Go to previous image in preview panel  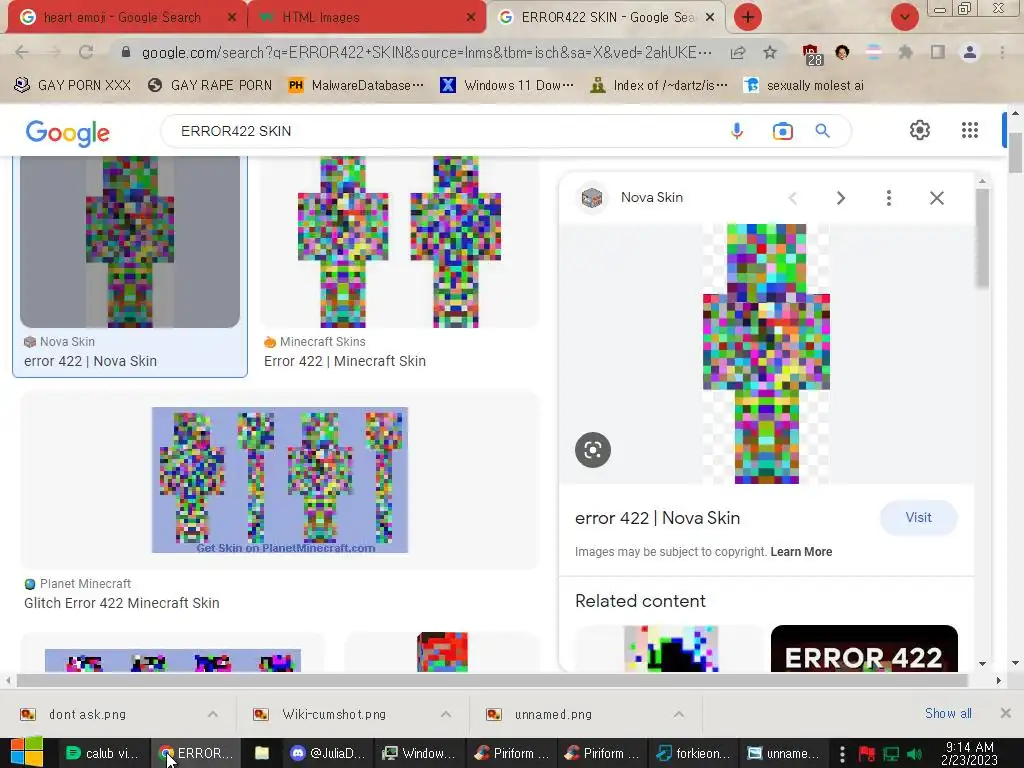click(793, 198)
